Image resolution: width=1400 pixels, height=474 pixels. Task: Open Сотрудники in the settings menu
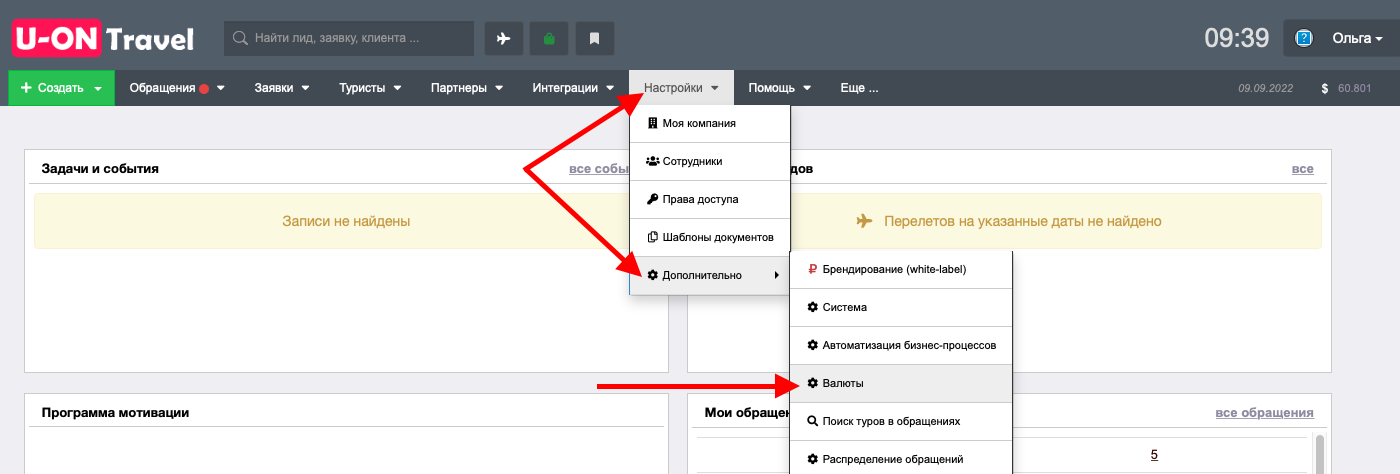pyautogui.click(x=710, y=161)
